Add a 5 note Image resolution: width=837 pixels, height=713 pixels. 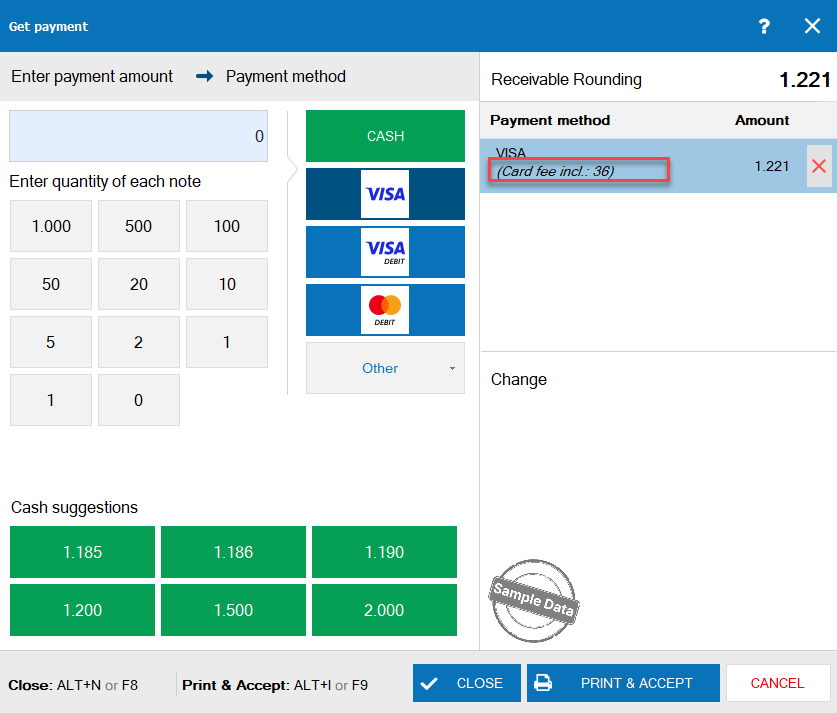[x=51, y=342]
